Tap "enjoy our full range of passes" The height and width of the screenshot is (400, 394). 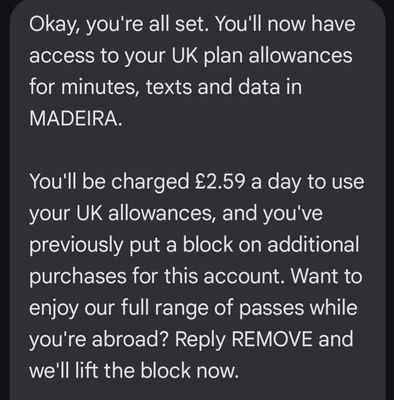167,308
